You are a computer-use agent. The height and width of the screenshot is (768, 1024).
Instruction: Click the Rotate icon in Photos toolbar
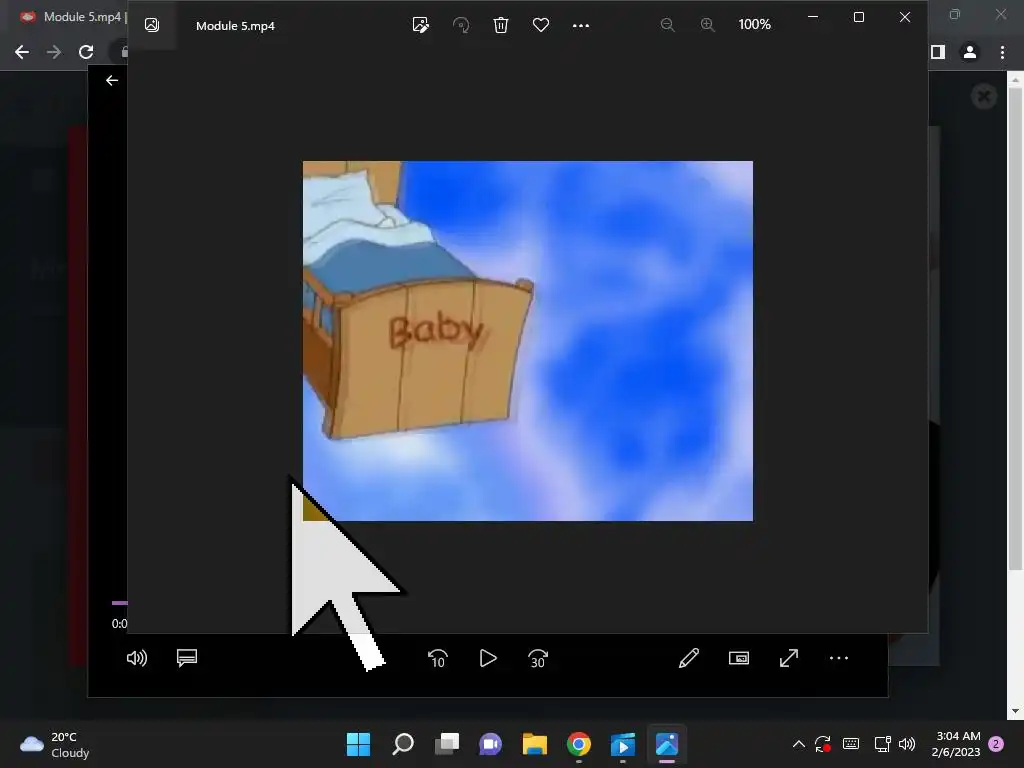(461, 25)
